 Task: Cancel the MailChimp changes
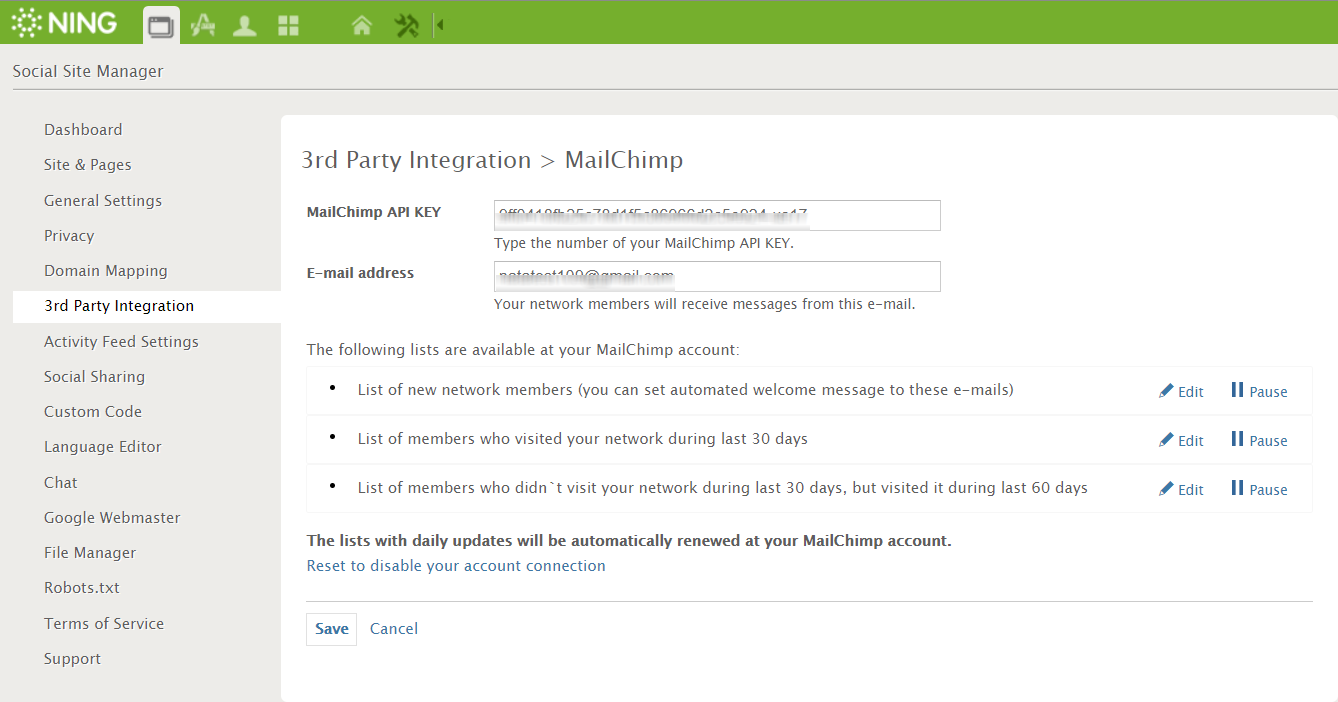click(394, 629)
